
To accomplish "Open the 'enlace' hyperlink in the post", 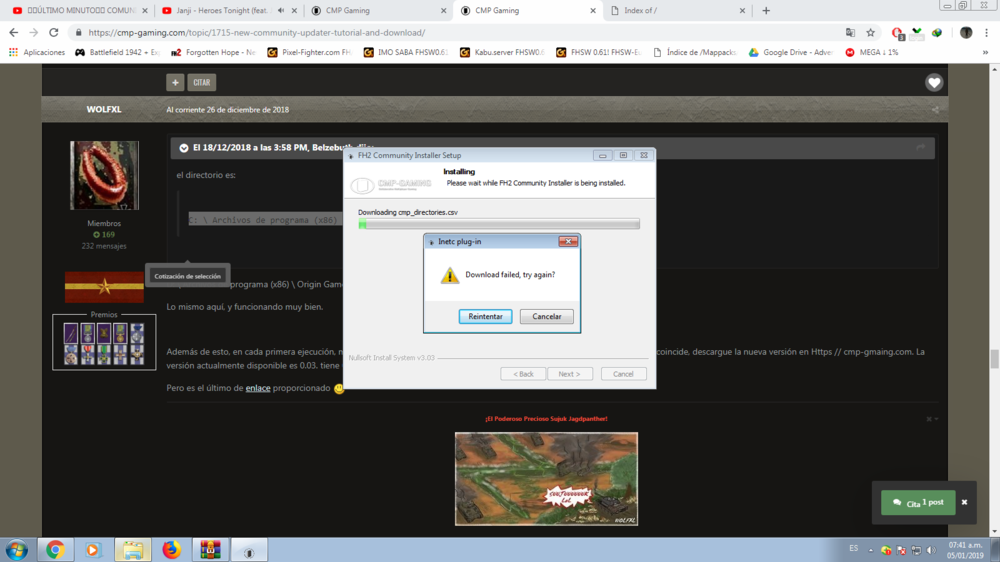I will coord(258,388).
